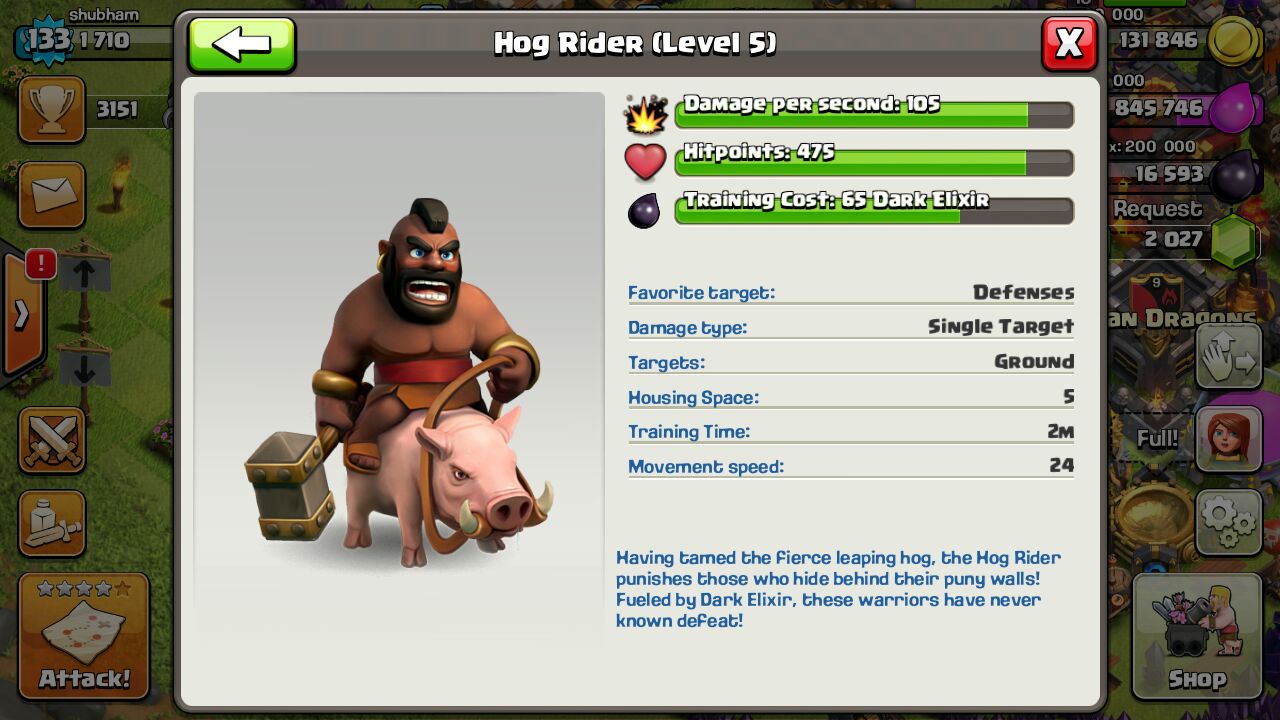Click the Damage per second progress bar
This screenshot has height=720, width=1280.
tap(874, 114)
